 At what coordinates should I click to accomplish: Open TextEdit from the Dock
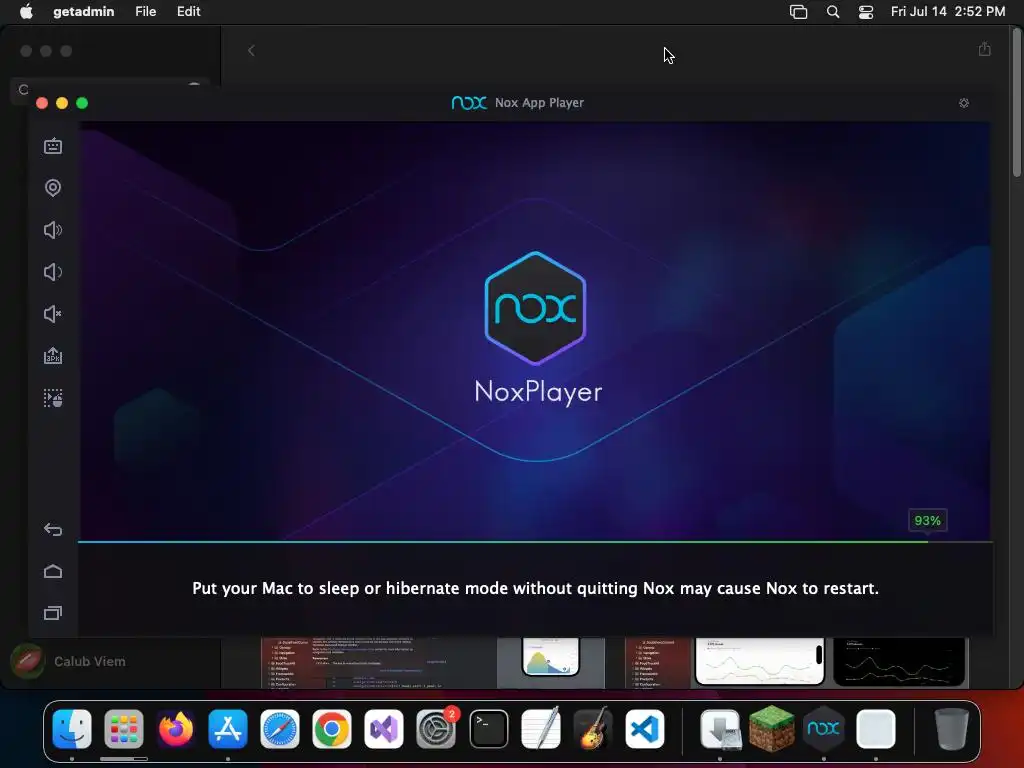click(x=541, y=728)
